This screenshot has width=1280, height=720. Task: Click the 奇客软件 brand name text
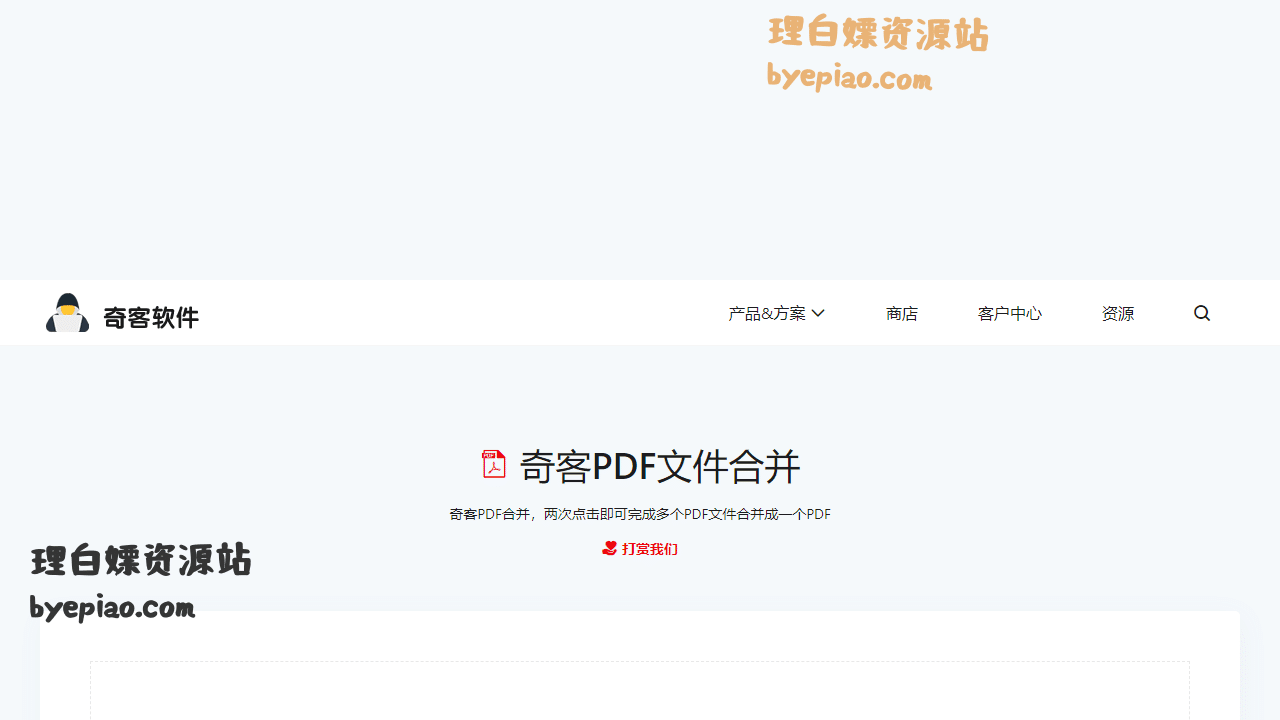[151, 317]
